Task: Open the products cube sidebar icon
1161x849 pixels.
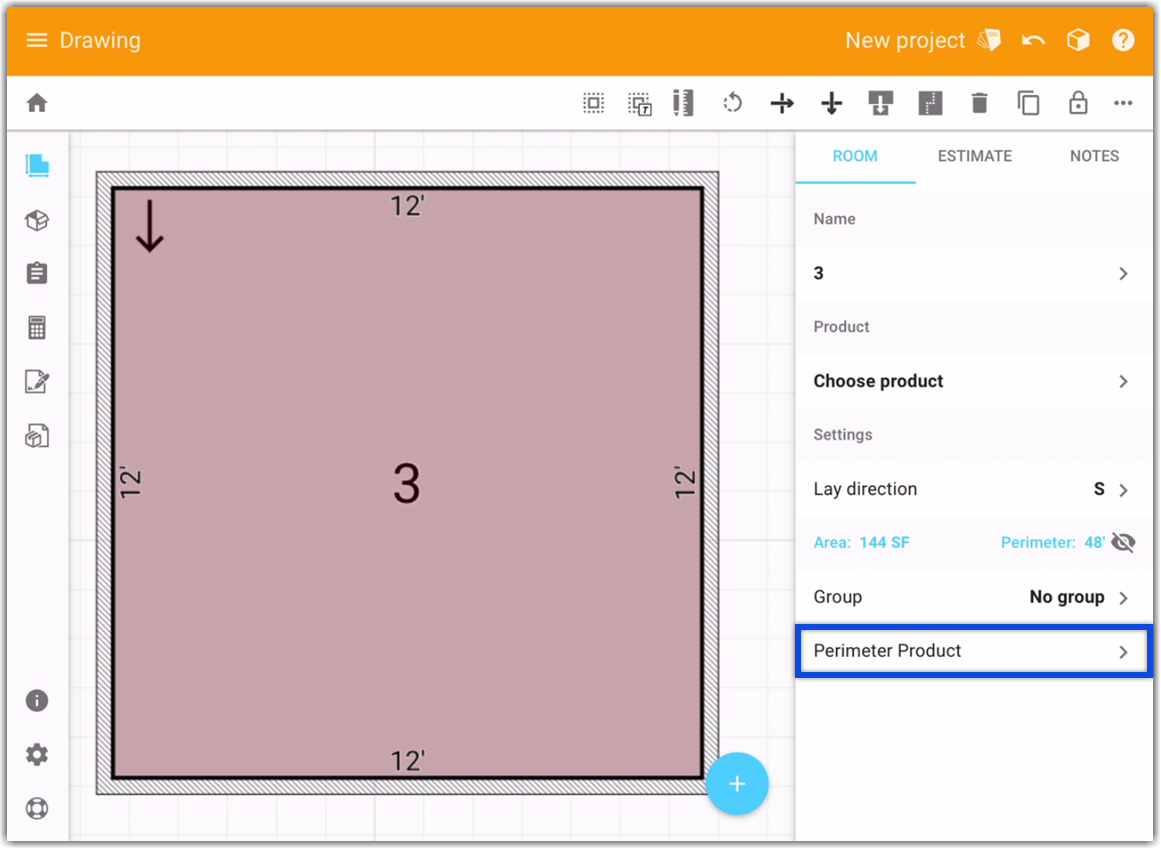Action: 37,220
